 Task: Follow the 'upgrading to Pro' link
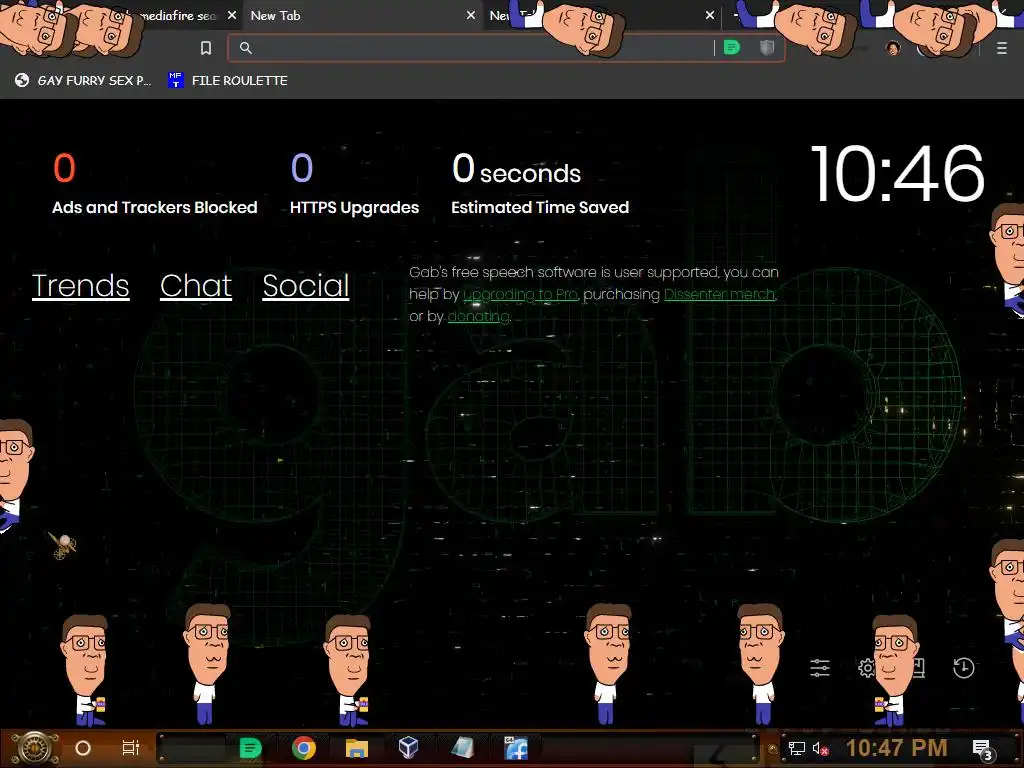(x=520, y=295)
